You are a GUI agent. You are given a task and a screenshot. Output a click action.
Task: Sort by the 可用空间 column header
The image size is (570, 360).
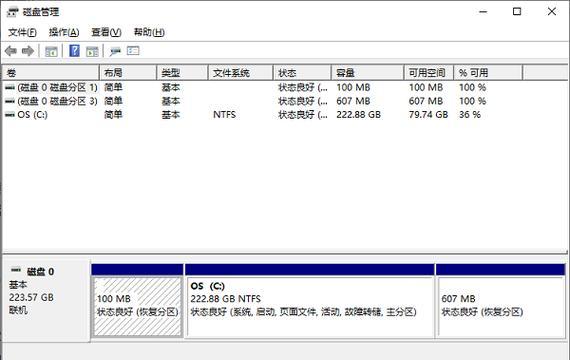429,73
